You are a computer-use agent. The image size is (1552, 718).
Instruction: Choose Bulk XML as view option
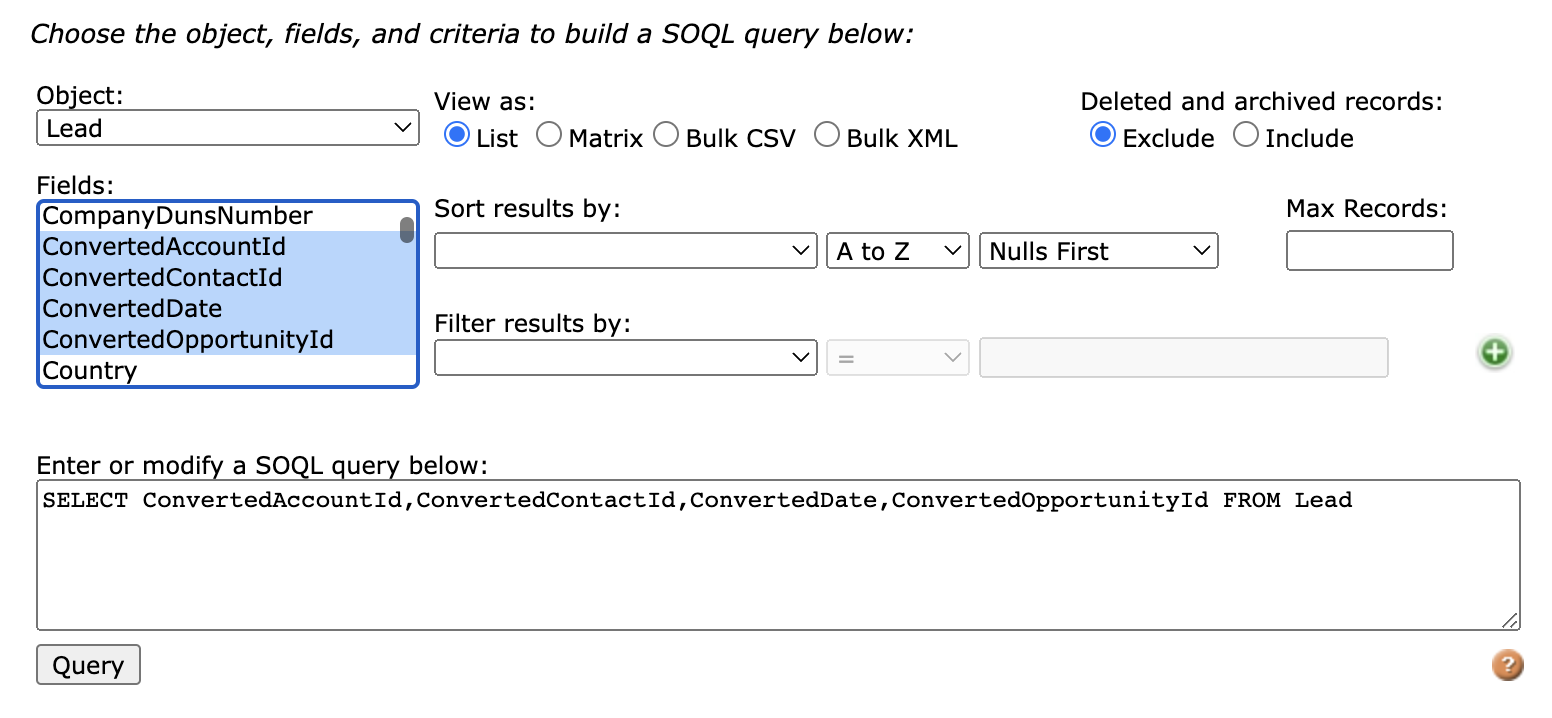pyautogui.click(x=827, y=135)
